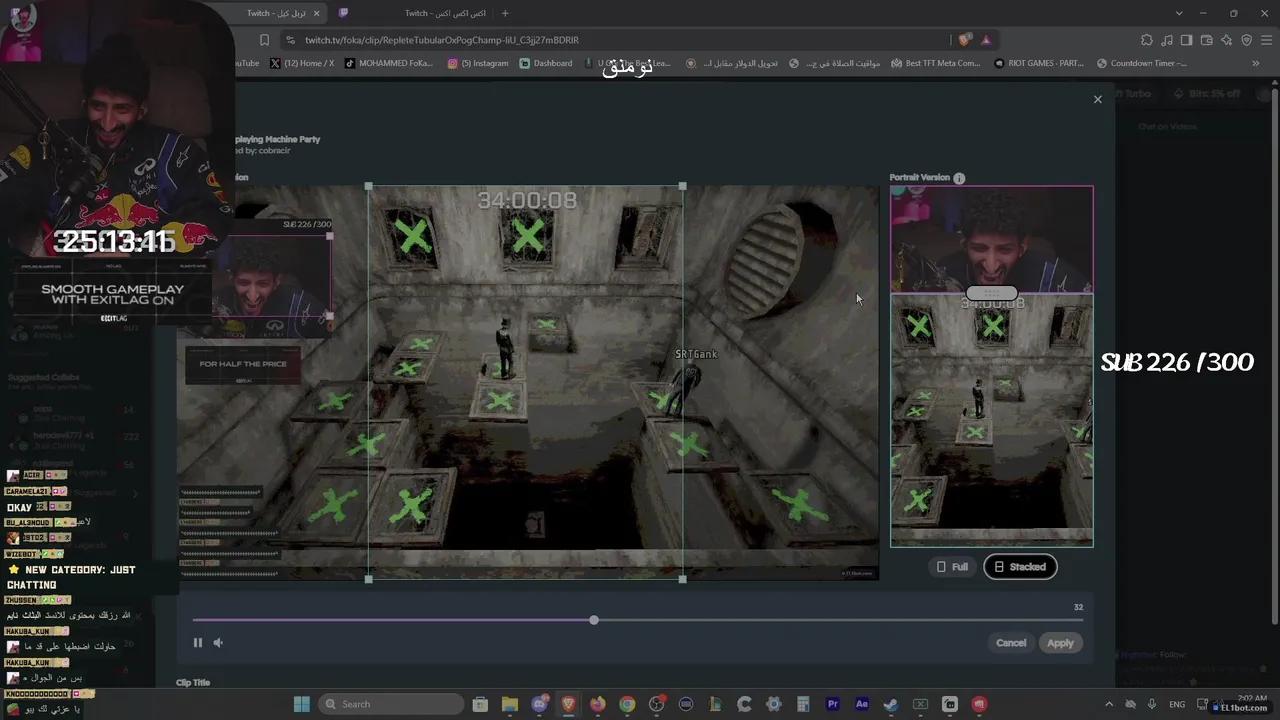The width and height of the screenshot is (1280, 720).
Task: Switch the ENG keyboard language indicator
Action: coord(1178,704)
